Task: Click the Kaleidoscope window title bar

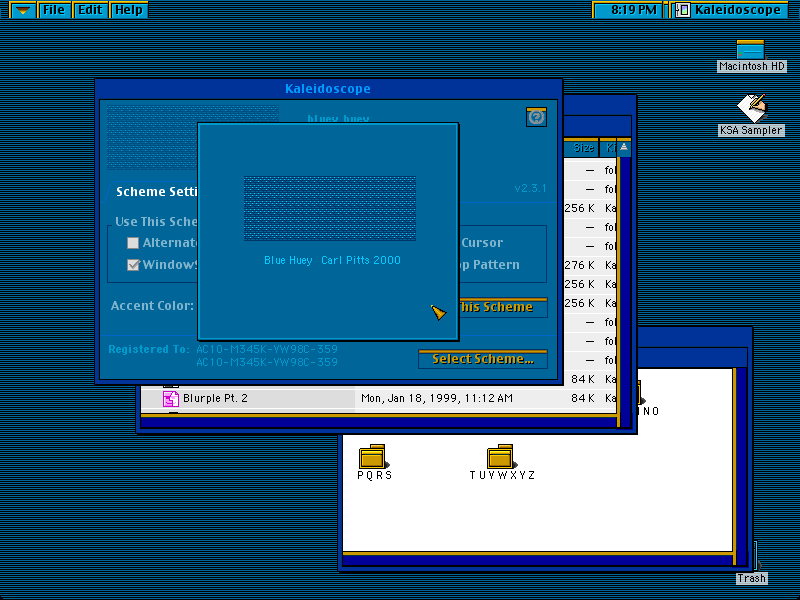Action: point(328,89)
